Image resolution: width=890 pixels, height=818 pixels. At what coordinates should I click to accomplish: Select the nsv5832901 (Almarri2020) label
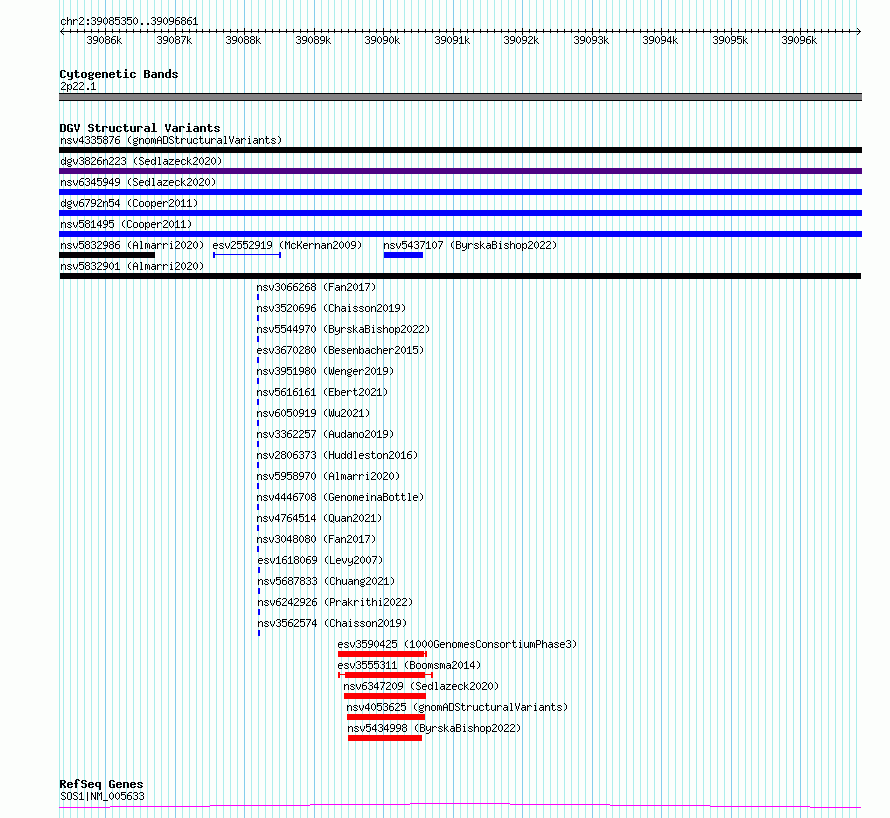coord(132,266)
